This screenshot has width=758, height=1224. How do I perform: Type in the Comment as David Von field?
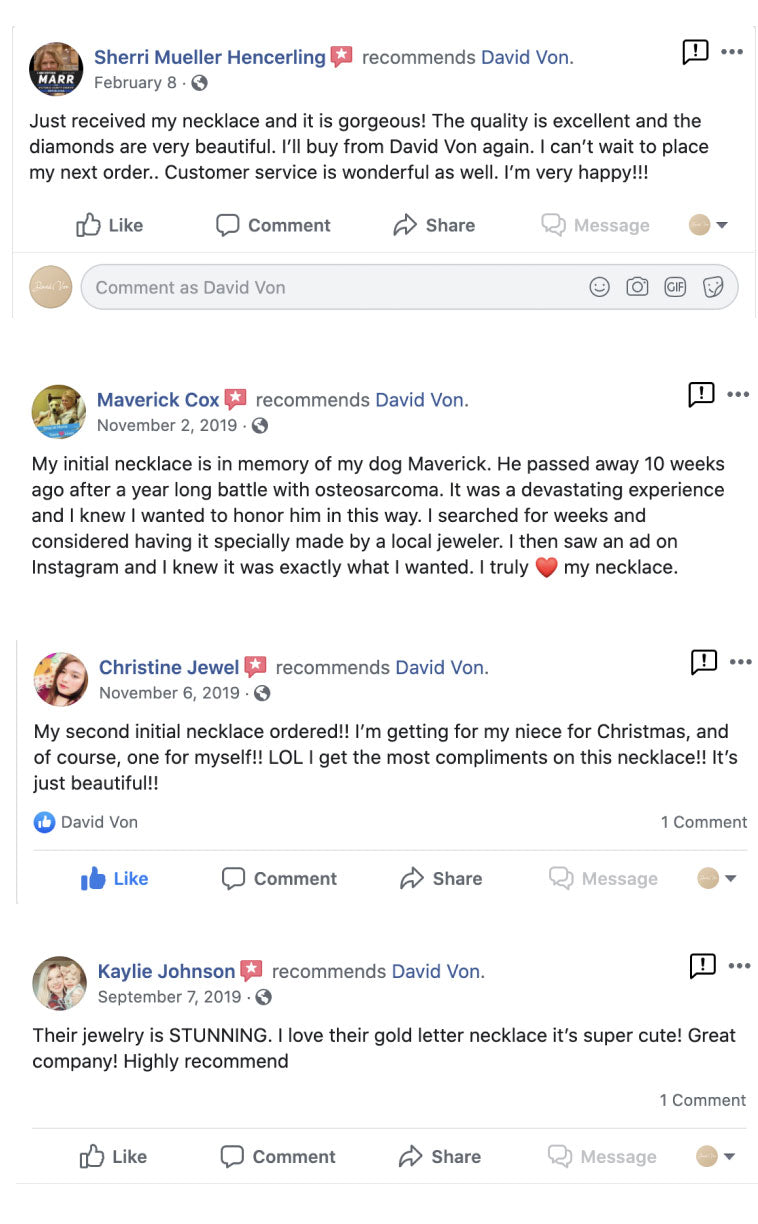point(330,288)
